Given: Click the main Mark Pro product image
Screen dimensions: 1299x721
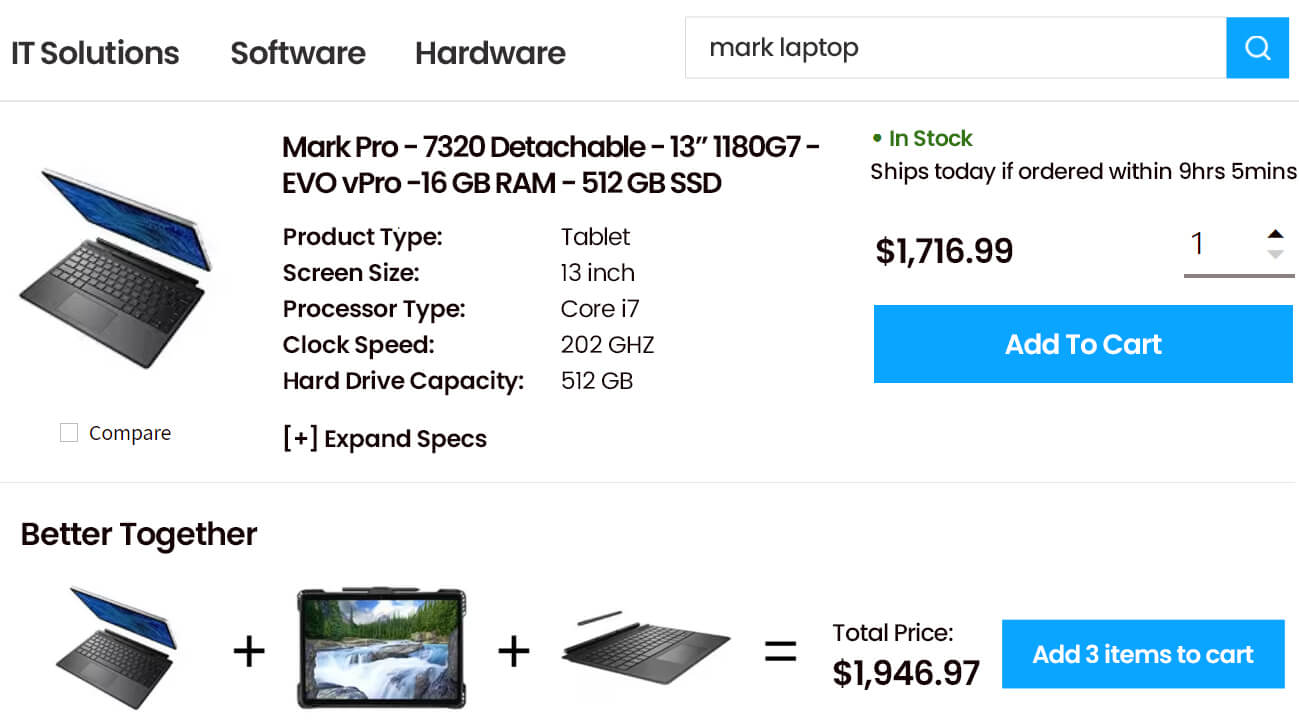Looking at the screenshot, I should tap(115, 268).
